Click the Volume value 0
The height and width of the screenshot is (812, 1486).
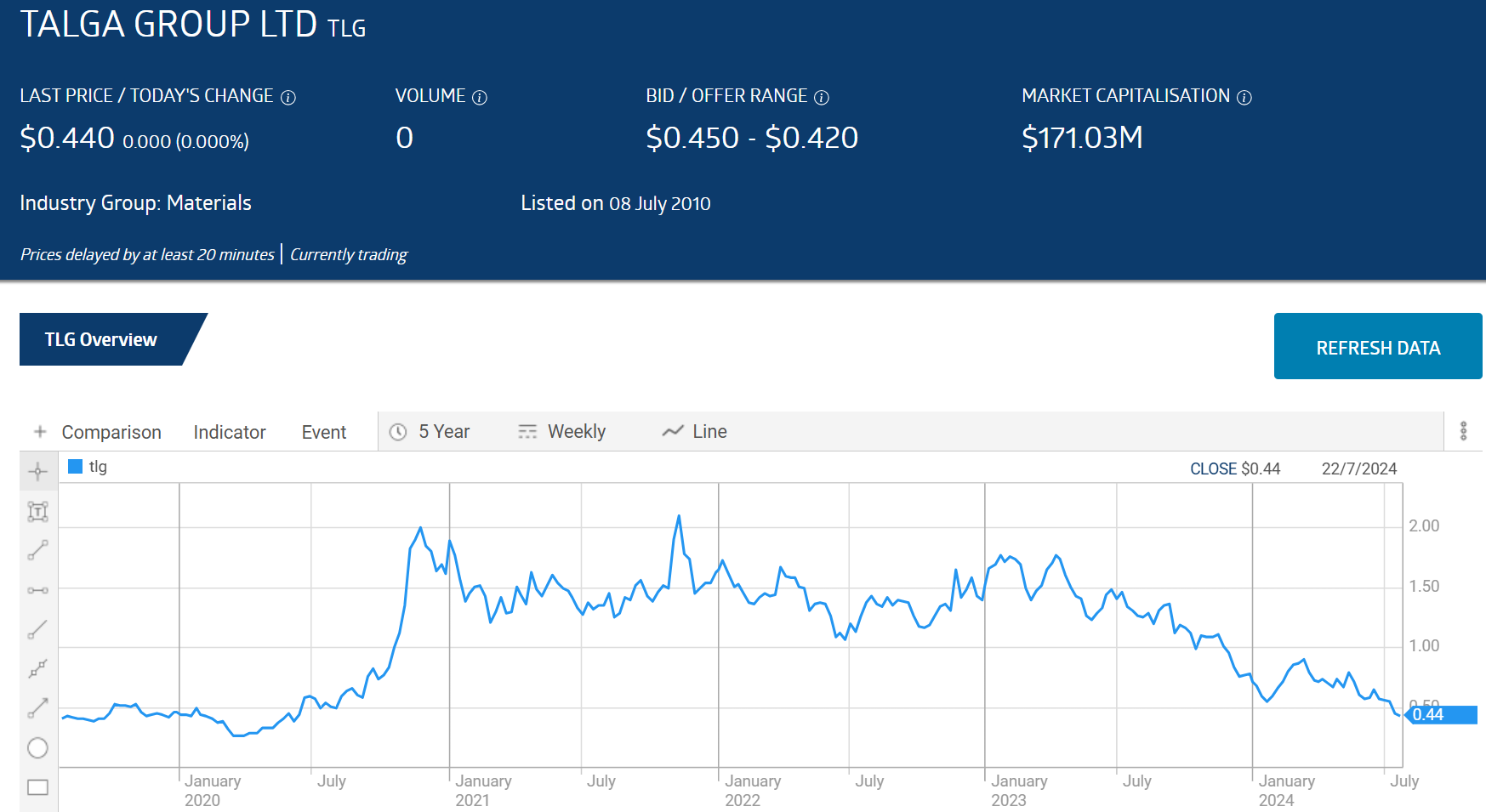click(x=404, y=138)
